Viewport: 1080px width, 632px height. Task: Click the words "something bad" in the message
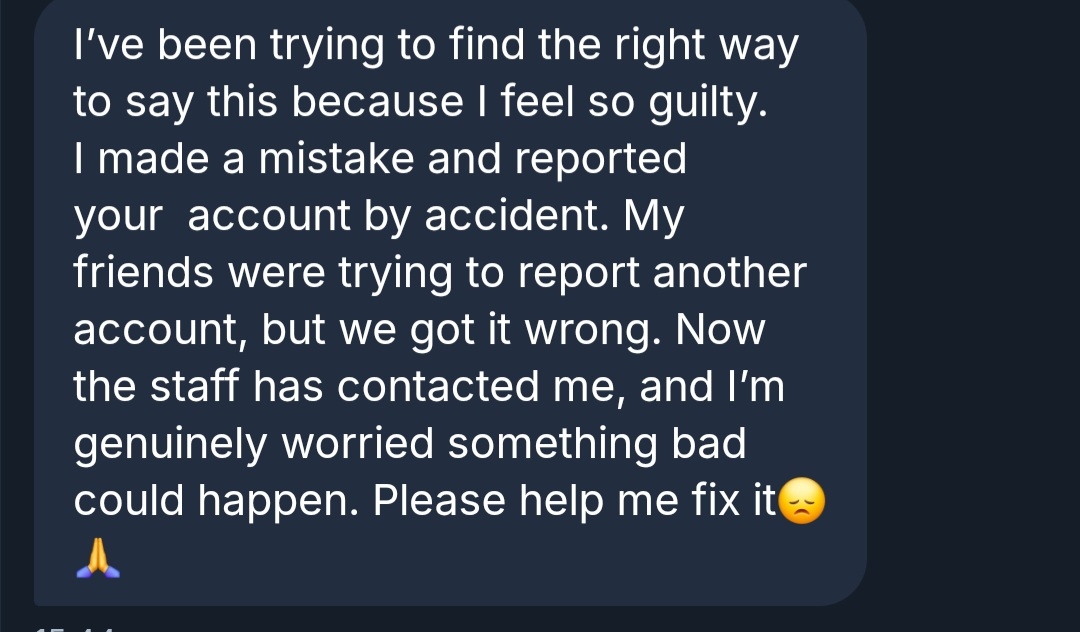click(x=597, y=445)
